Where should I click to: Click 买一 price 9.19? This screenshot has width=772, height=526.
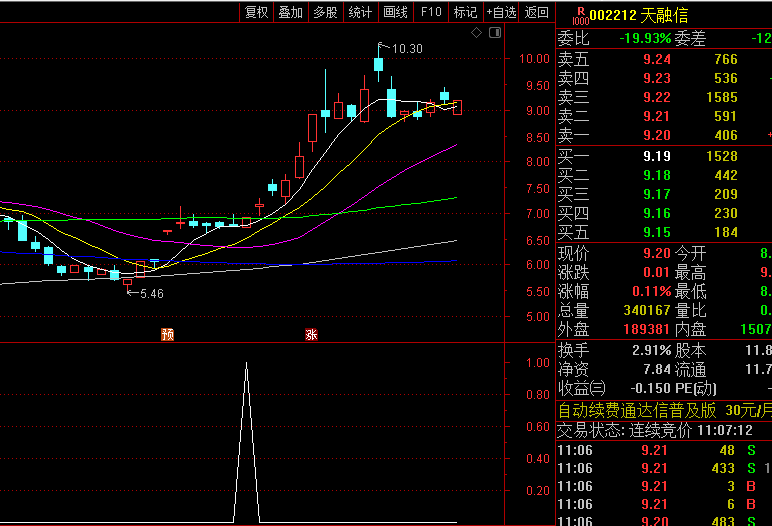(657, 157)
